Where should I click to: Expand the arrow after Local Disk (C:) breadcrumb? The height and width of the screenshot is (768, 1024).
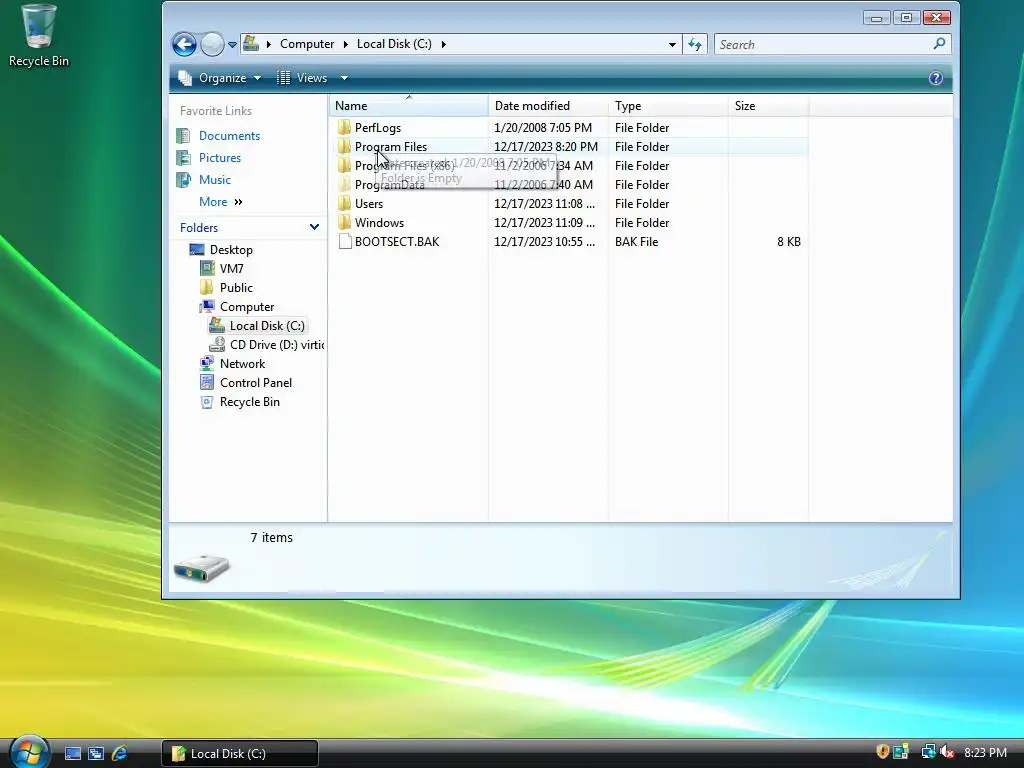tap(443, 44)
